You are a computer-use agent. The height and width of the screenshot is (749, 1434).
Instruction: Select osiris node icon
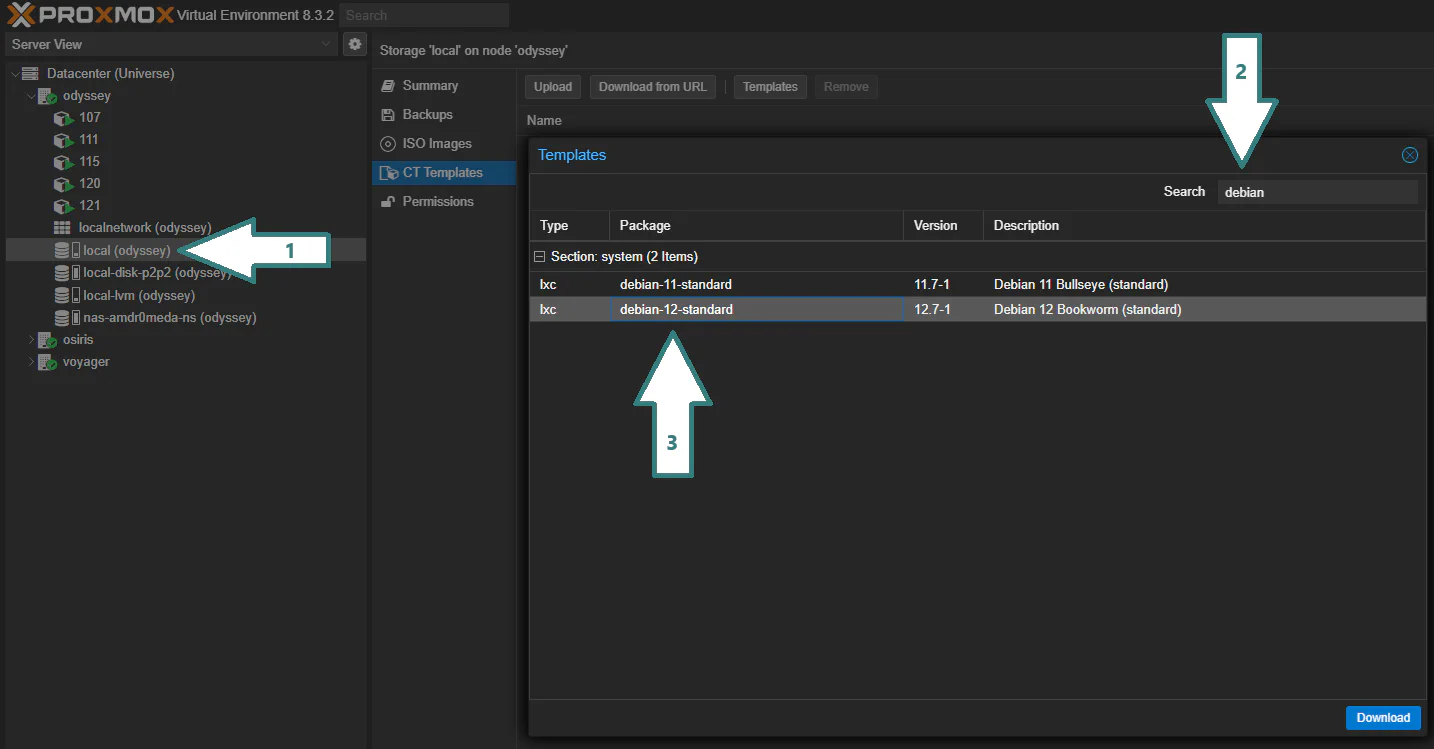coord(47,340)
